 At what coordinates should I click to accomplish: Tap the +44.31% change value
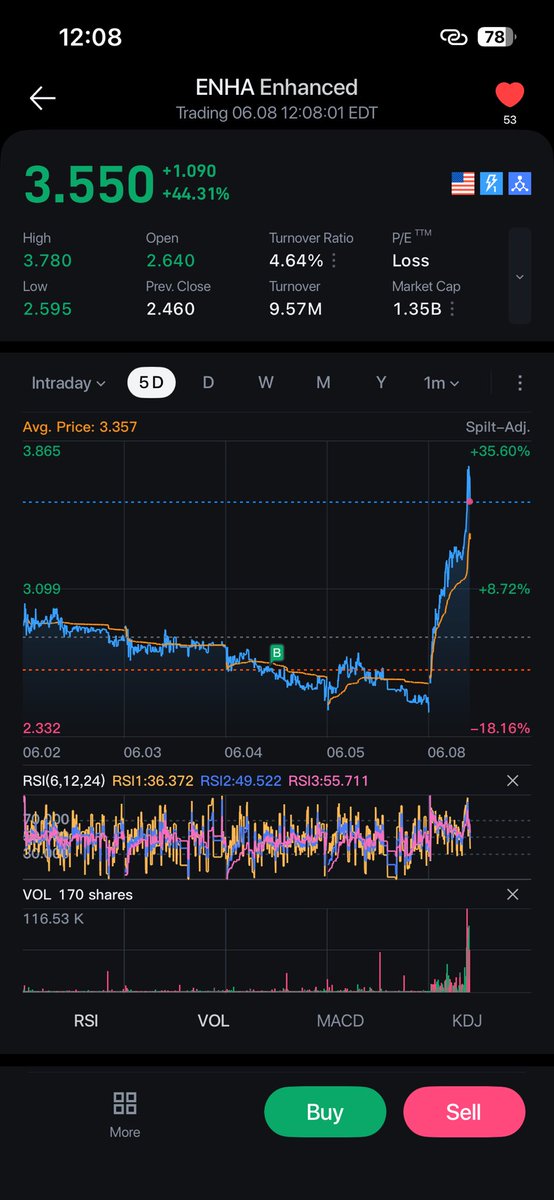coord(196,194)
